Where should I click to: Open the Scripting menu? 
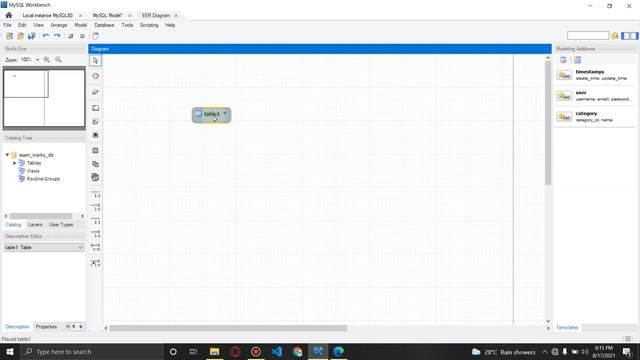pyautogui.click(x=149, y=25)
